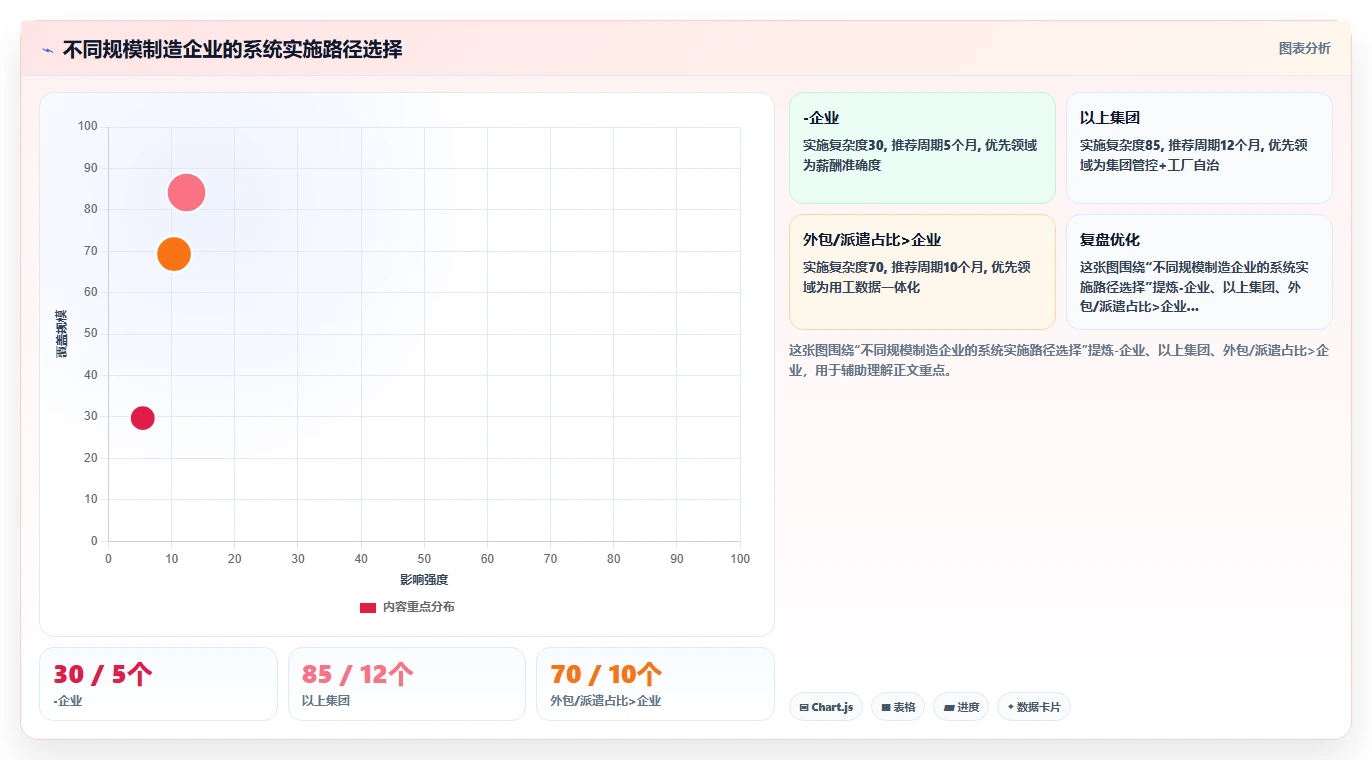Select the 85 / 12个 stat card
The width and height of the screenshot is (1372, 760).
pos(406,684)
